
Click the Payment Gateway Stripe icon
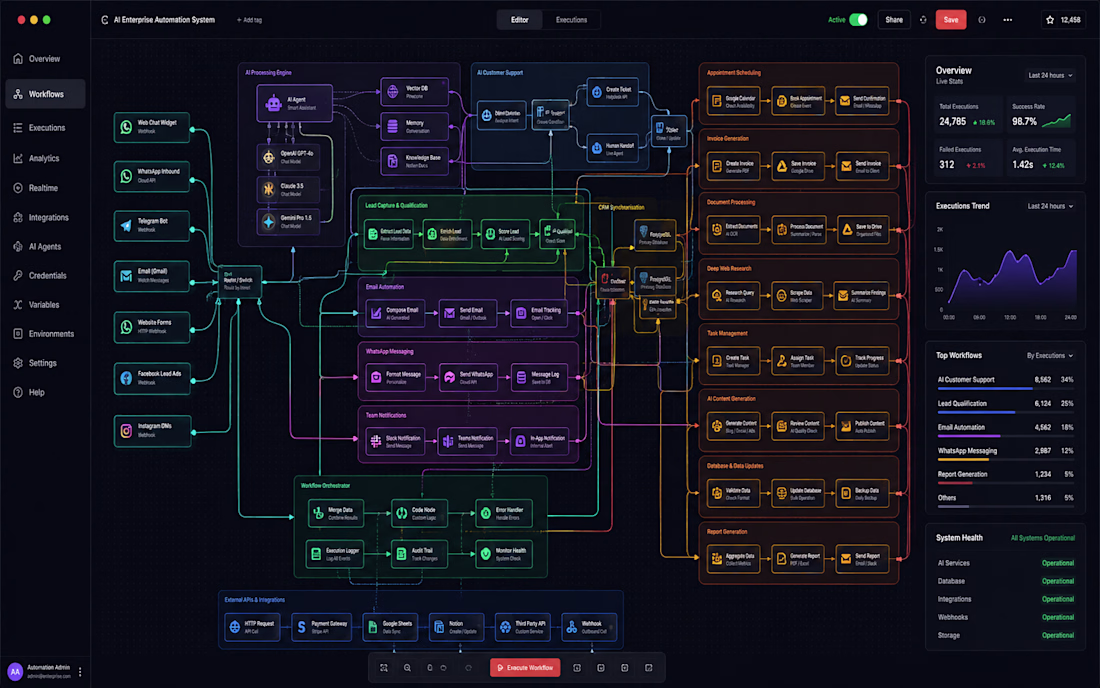pyautogui.click(x=302, y=627)
